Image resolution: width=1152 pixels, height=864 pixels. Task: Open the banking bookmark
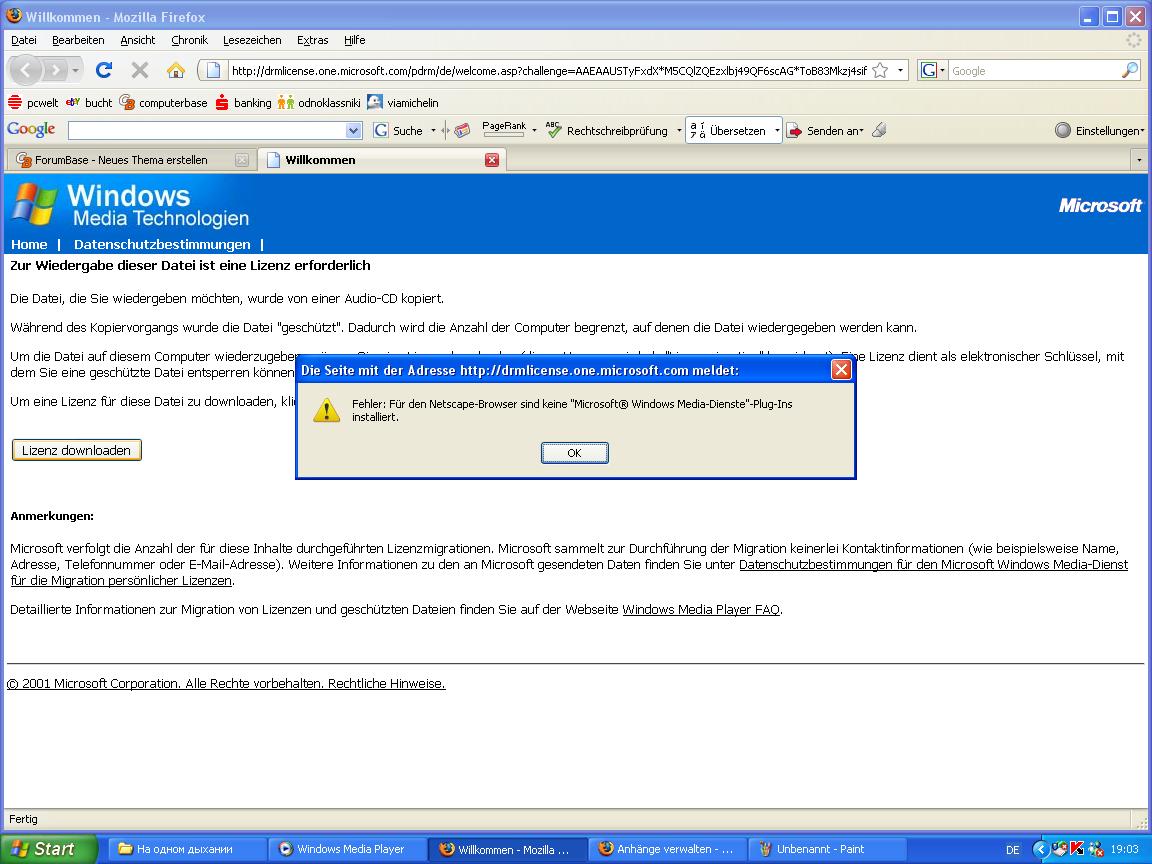(x=244, y=103)
